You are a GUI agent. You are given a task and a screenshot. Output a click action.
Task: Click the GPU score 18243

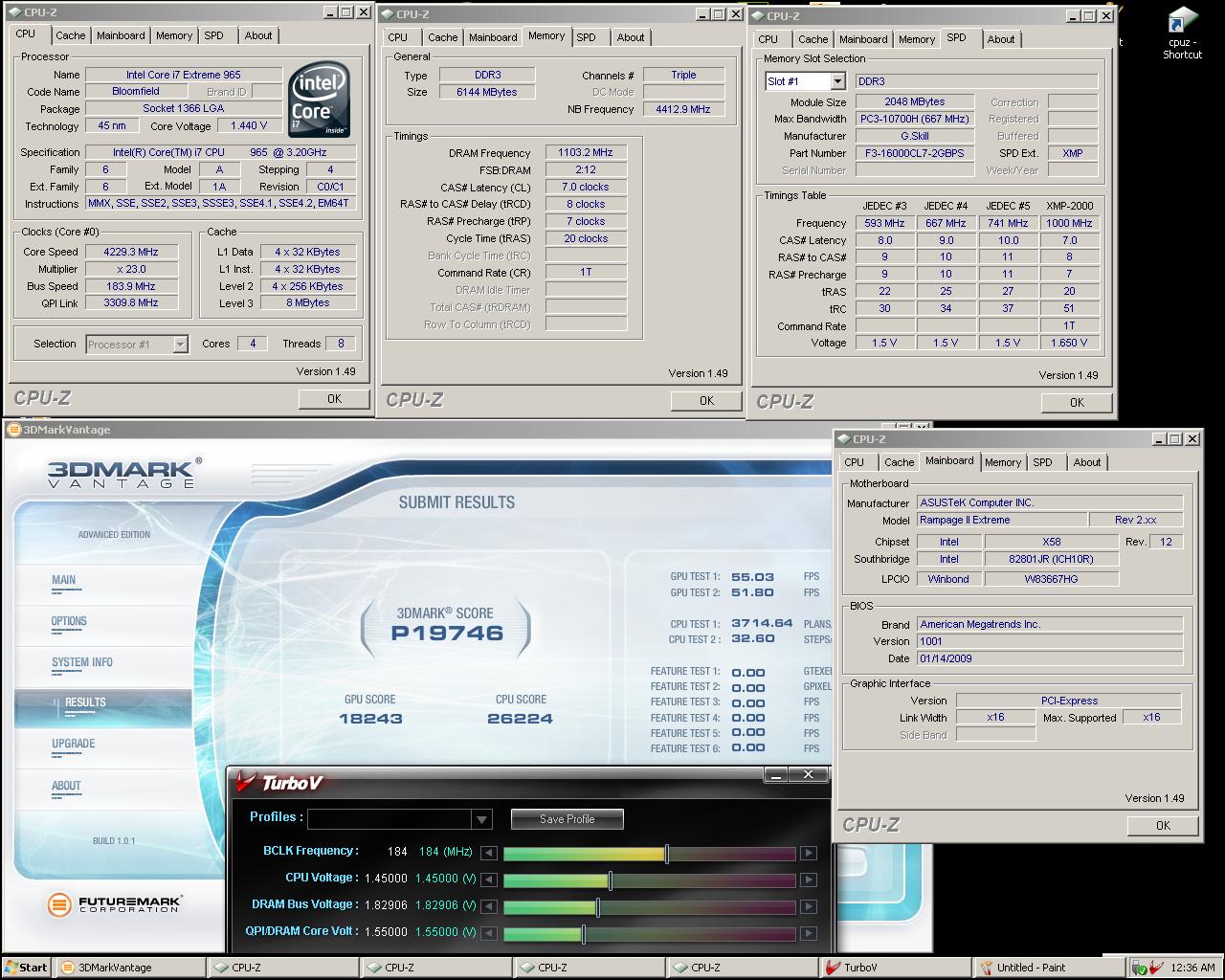pos(370,719)
